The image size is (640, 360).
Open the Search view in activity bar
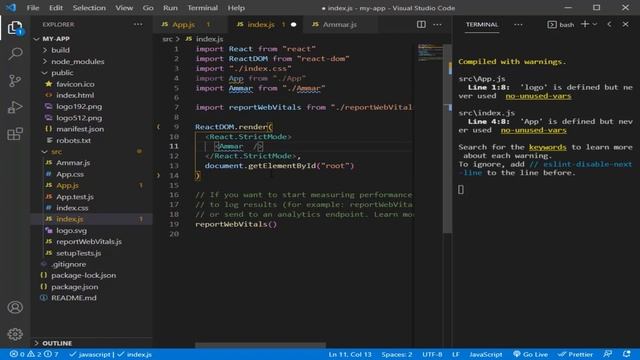(15, 53)
